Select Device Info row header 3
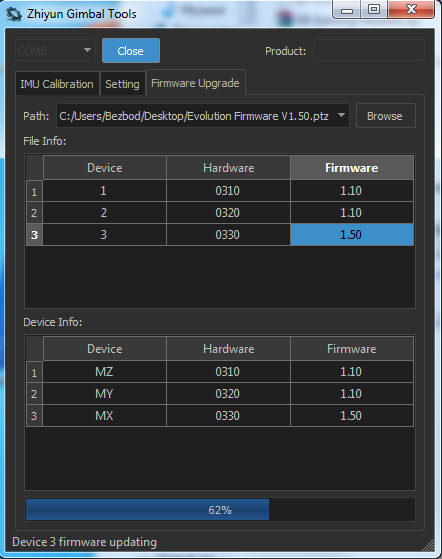The width and height of the screenshot is (442, 559). coord(34,416)
